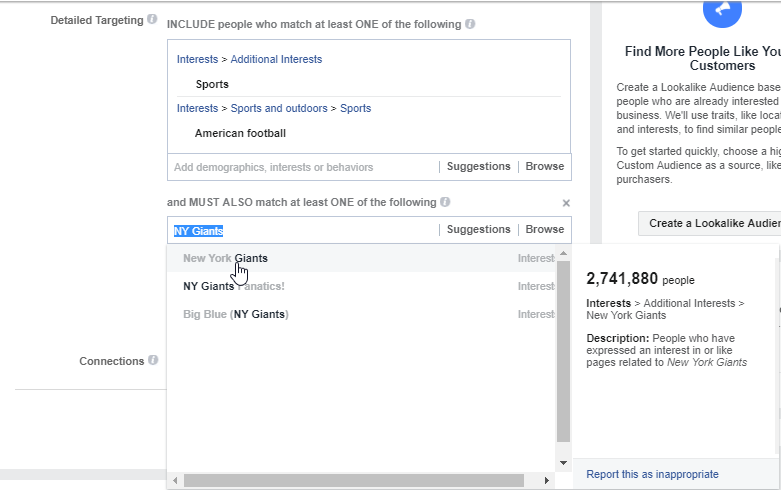Click the Detailed Targeting info icon
This screenshot has width=781, height=490.
click(x=152, y=20)
